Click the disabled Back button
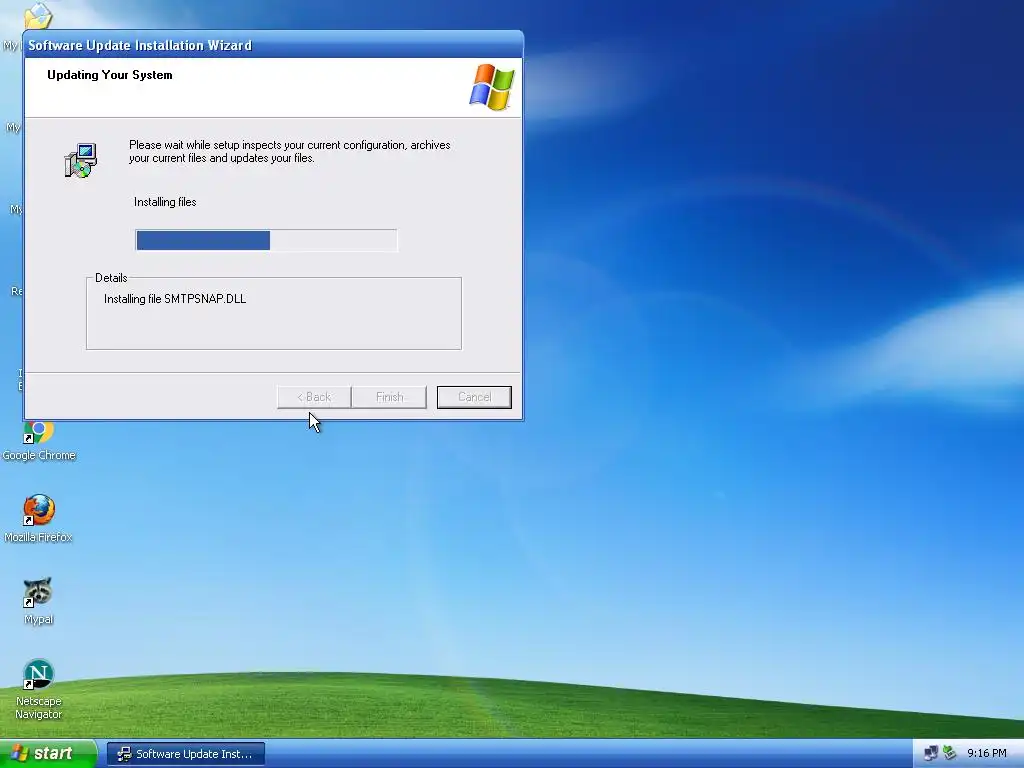The width and height of the screenshot is (1024, 768). click(x=314, y=397)
